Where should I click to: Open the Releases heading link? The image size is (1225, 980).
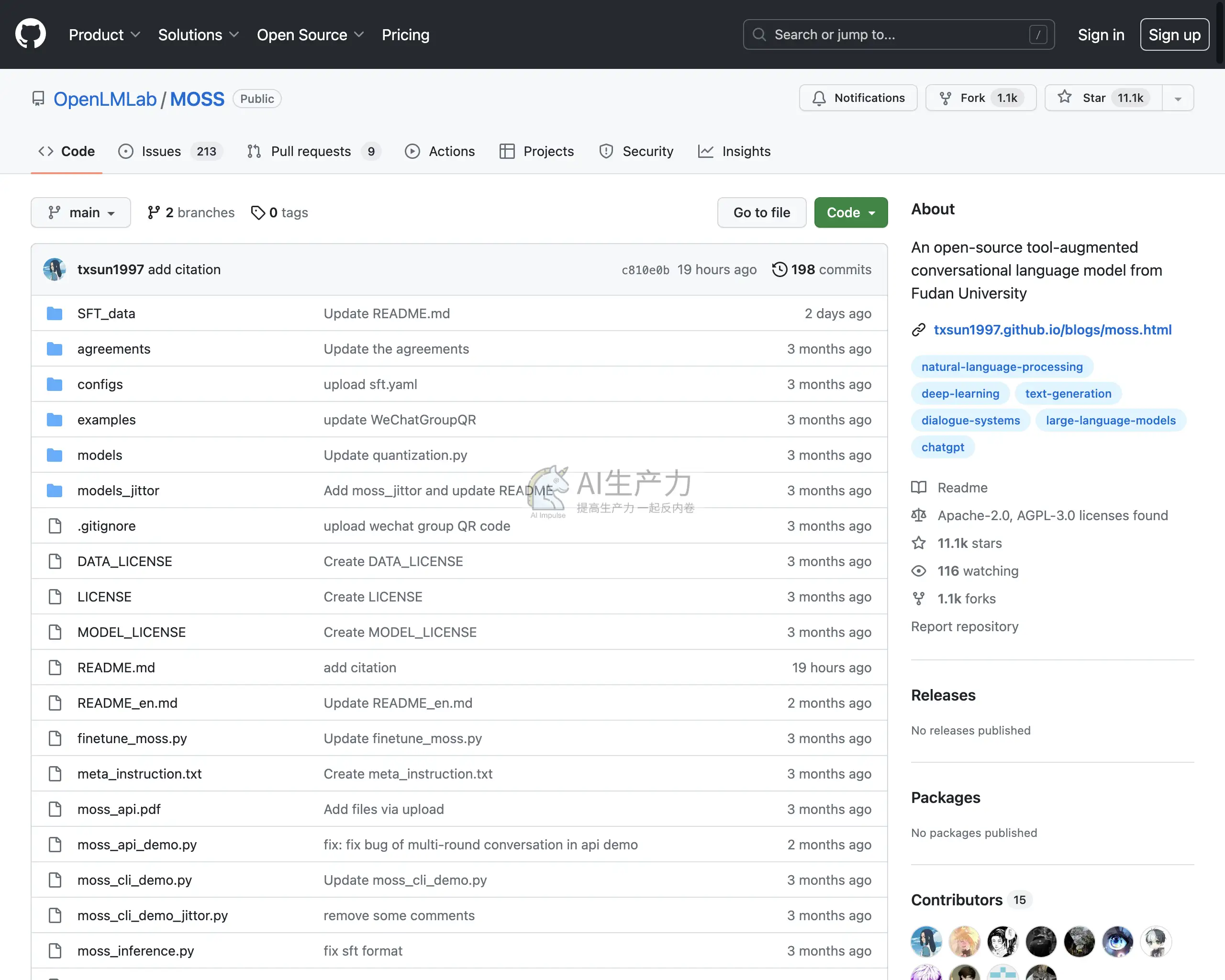coord(943,695)
